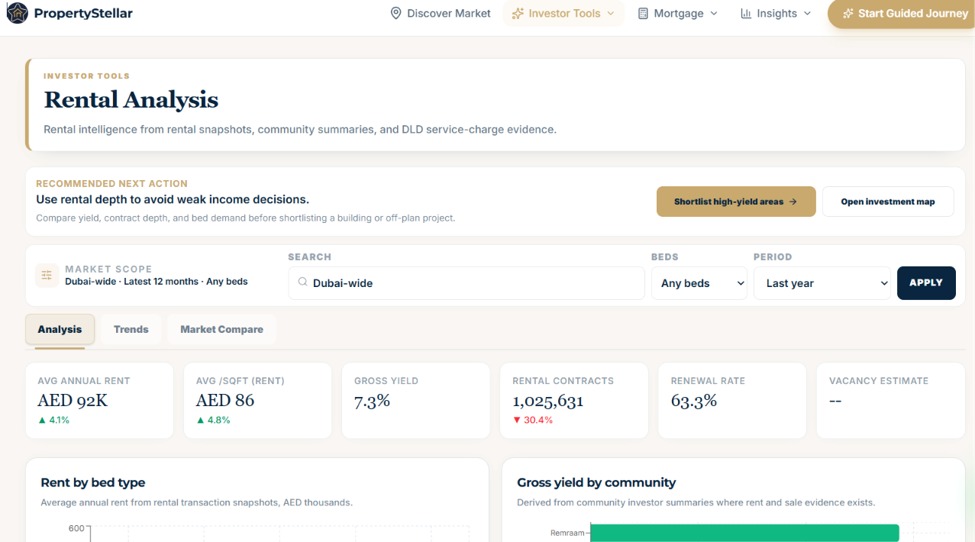Click the Avg Annual Rent AED 92K card
975x542 pixels.
click(99, 401)
